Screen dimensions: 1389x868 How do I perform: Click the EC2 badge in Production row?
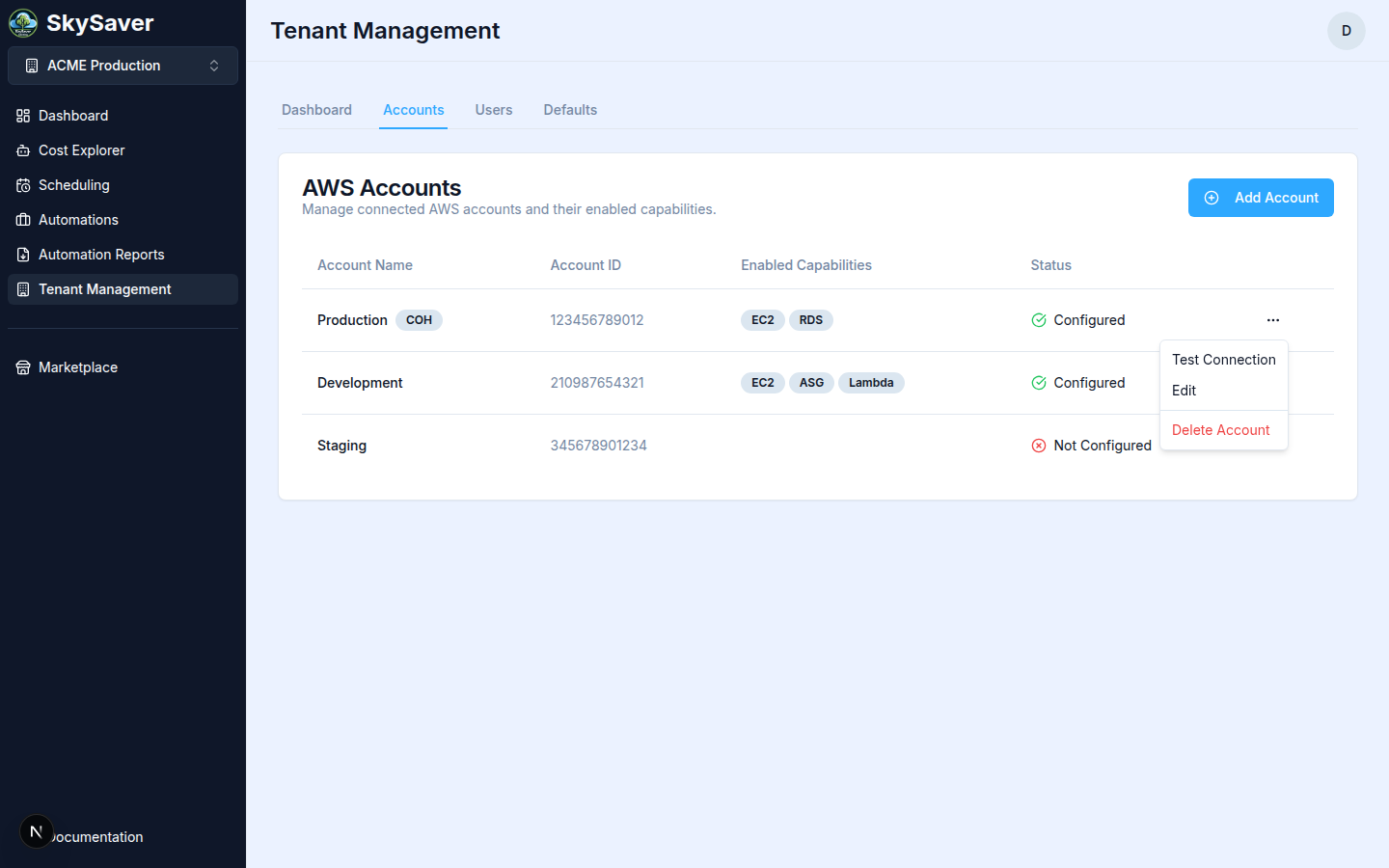pyautogui.click(x=763, y=320)
